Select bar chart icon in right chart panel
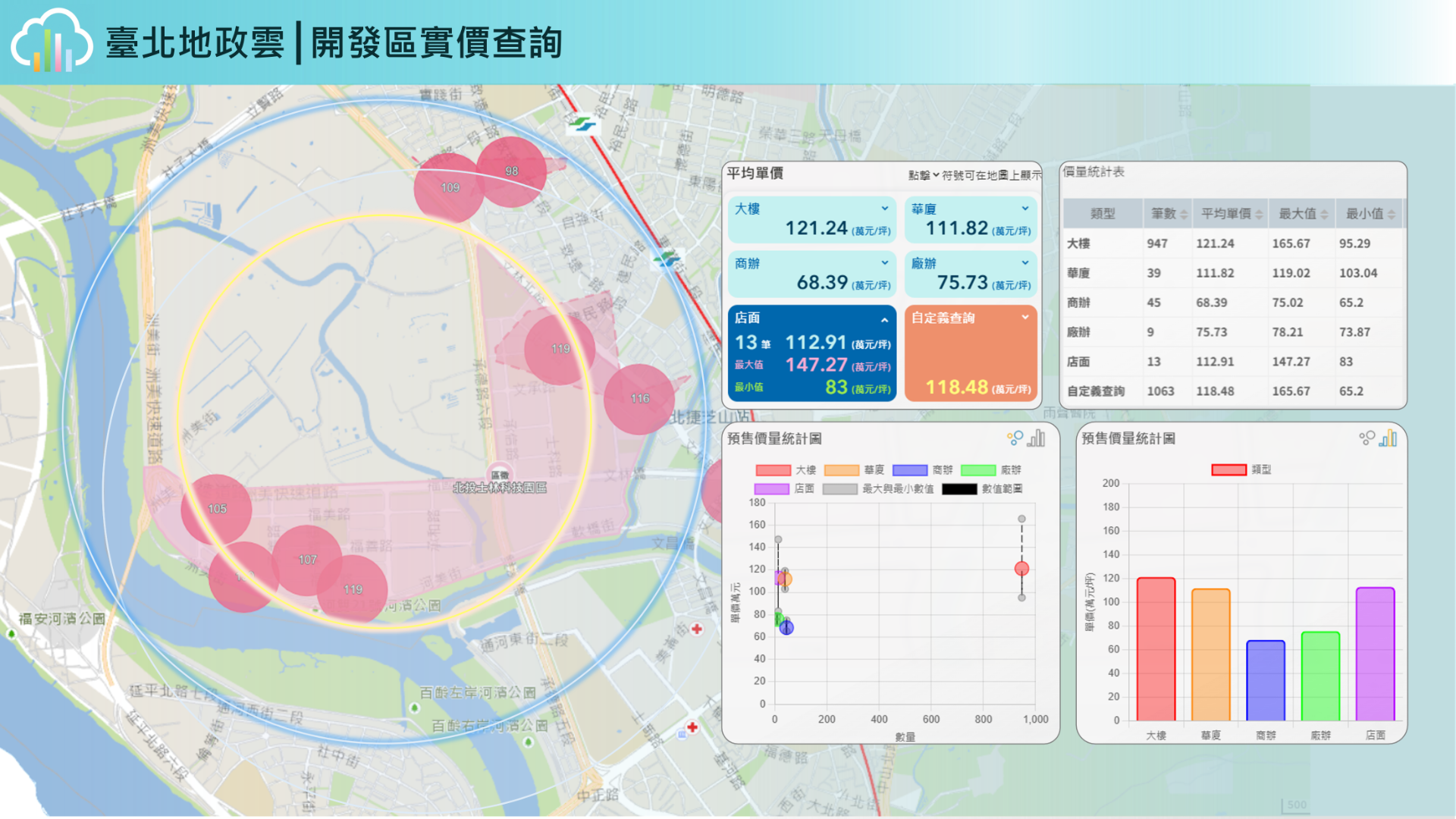The image size is (1456, 819). click(1389, 438)
